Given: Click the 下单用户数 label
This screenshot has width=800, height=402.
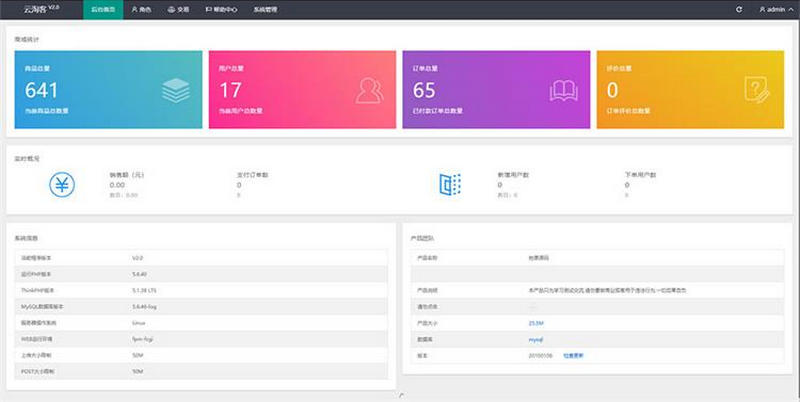Looking at the screenshot, I should [640, 174].
